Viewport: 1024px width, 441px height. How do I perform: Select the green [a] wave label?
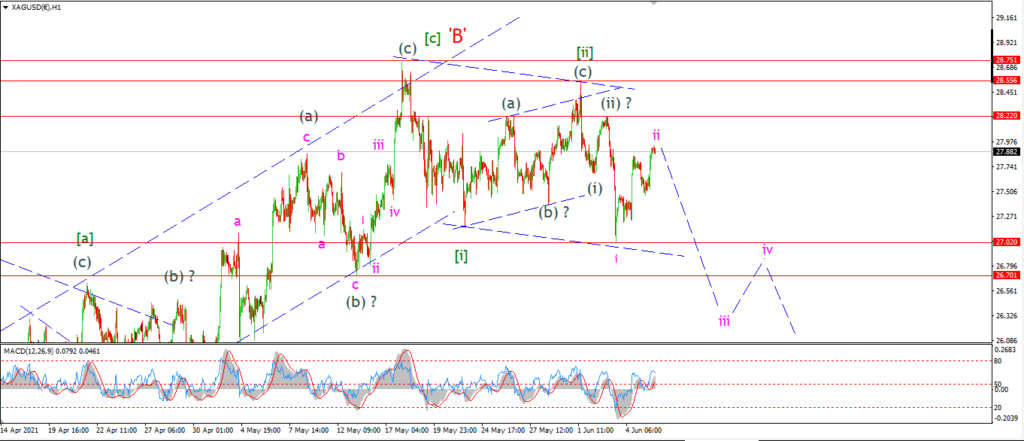pos(85,239)
